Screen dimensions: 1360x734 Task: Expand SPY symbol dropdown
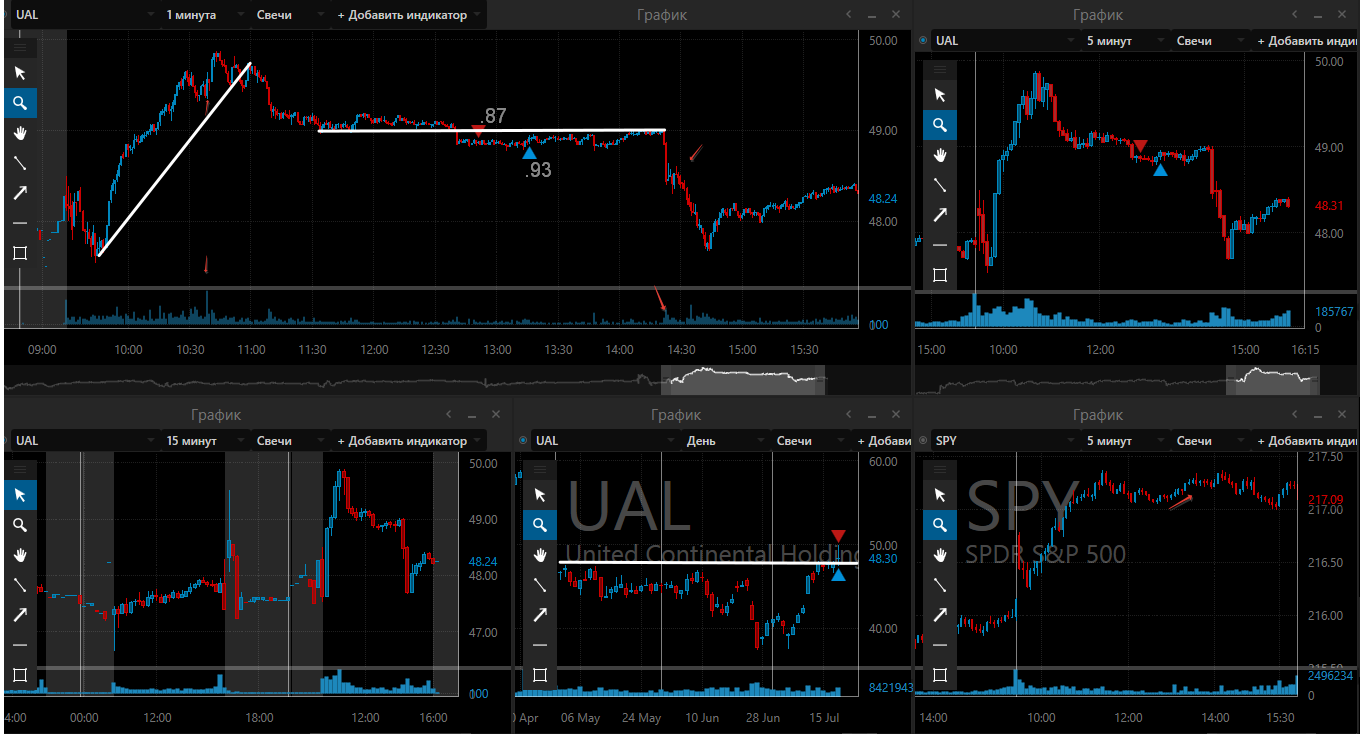[x=1069, y=441]
